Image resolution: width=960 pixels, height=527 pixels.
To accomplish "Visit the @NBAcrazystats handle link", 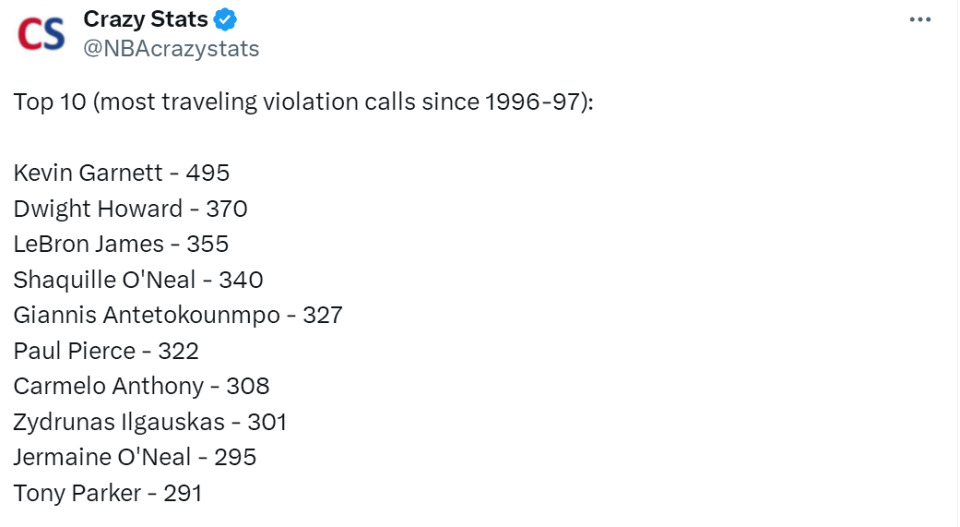I will pyautogui.click(x=171, y=49).
